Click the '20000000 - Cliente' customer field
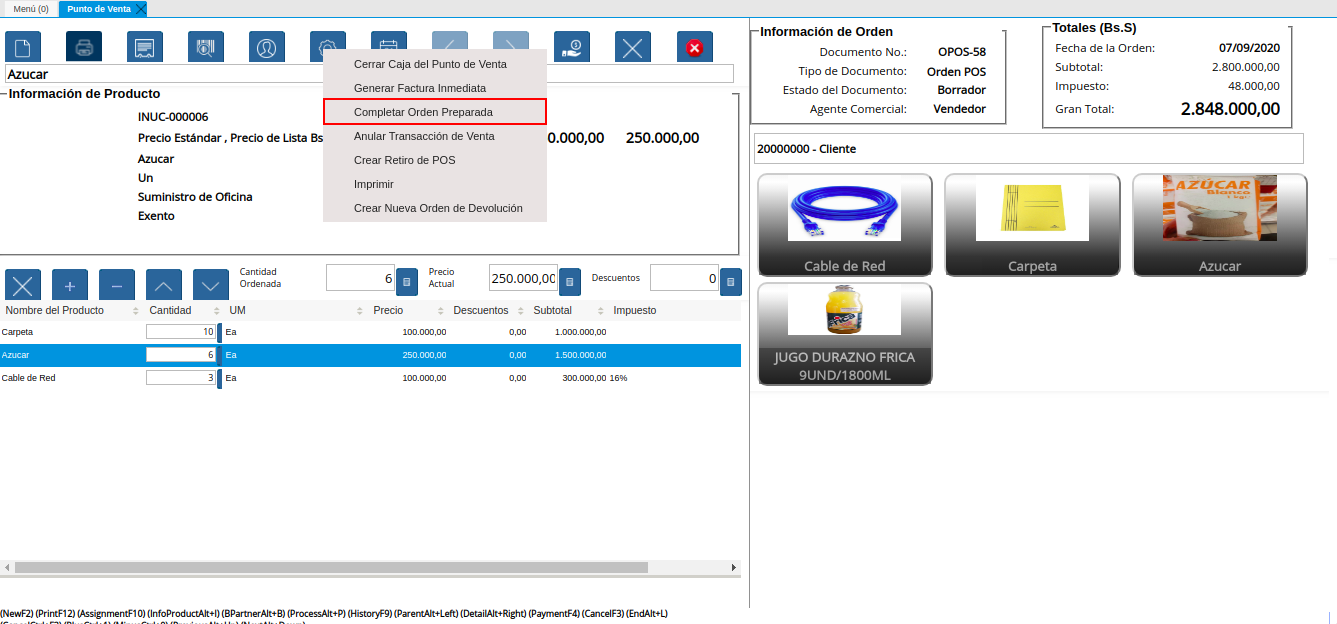The image size is (1337, 624). pos(1030,148)
